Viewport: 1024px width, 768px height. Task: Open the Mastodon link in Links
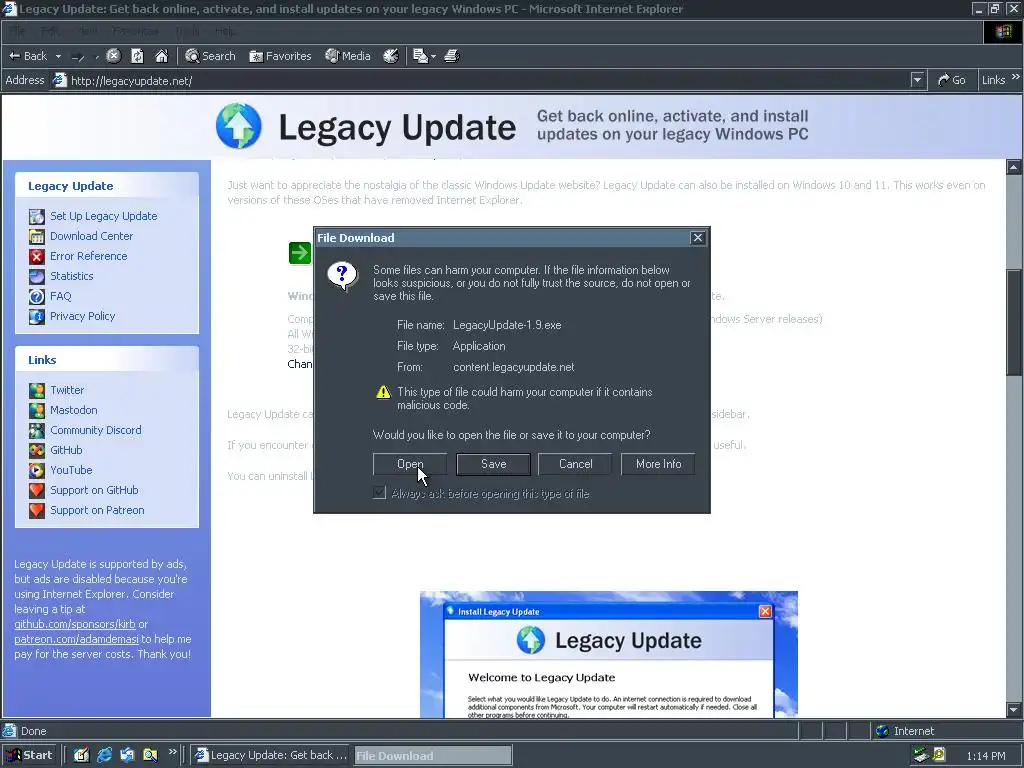74,410
